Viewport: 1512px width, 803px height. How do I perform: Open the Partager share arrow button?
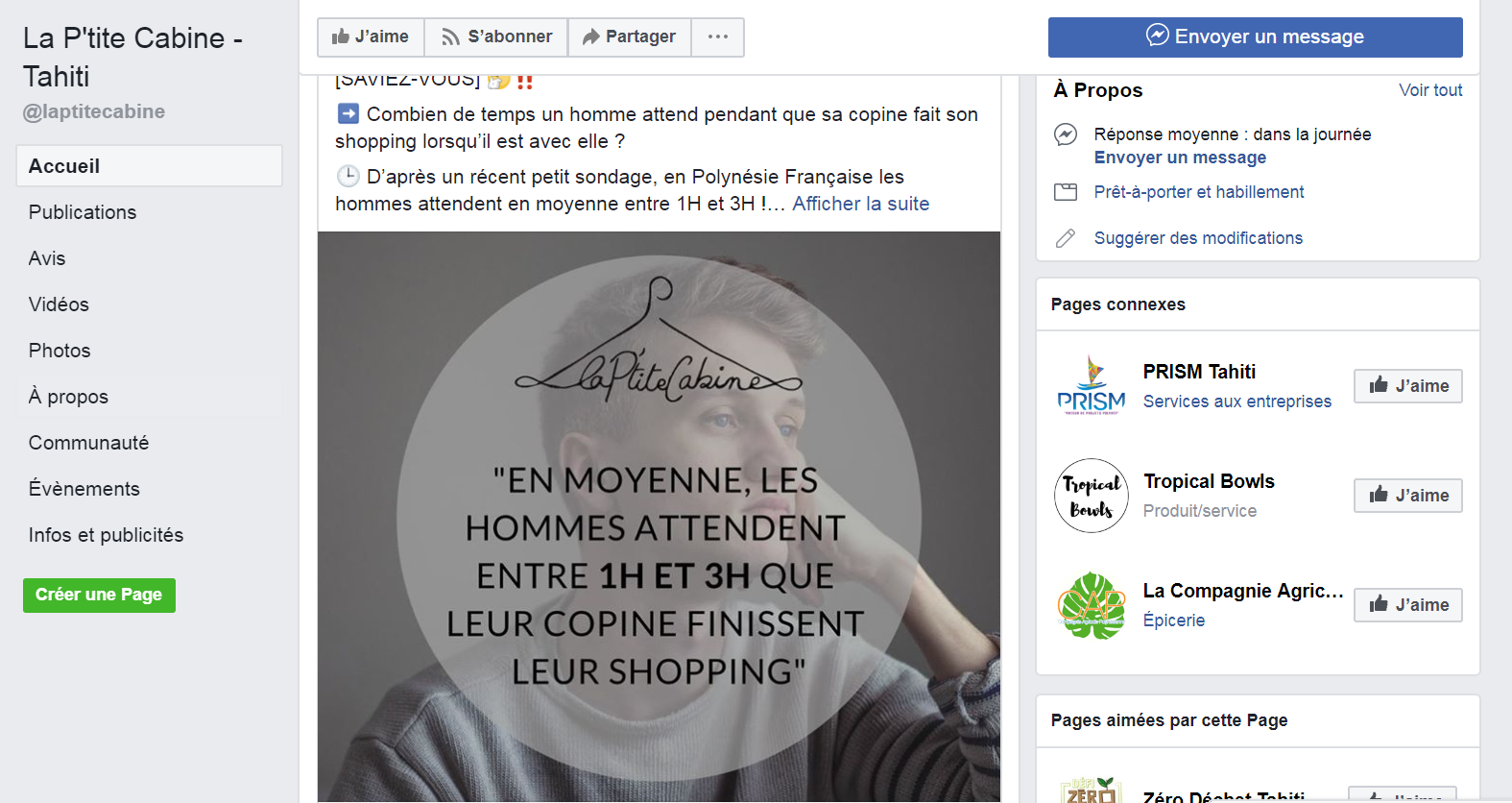629,37
